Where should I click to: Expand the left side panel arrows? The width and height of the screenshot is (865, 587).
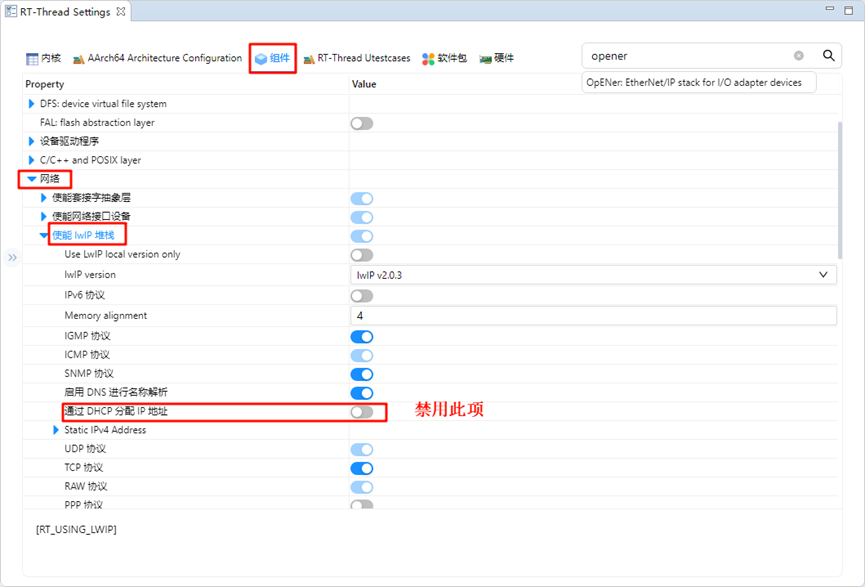tap(12, 258)
